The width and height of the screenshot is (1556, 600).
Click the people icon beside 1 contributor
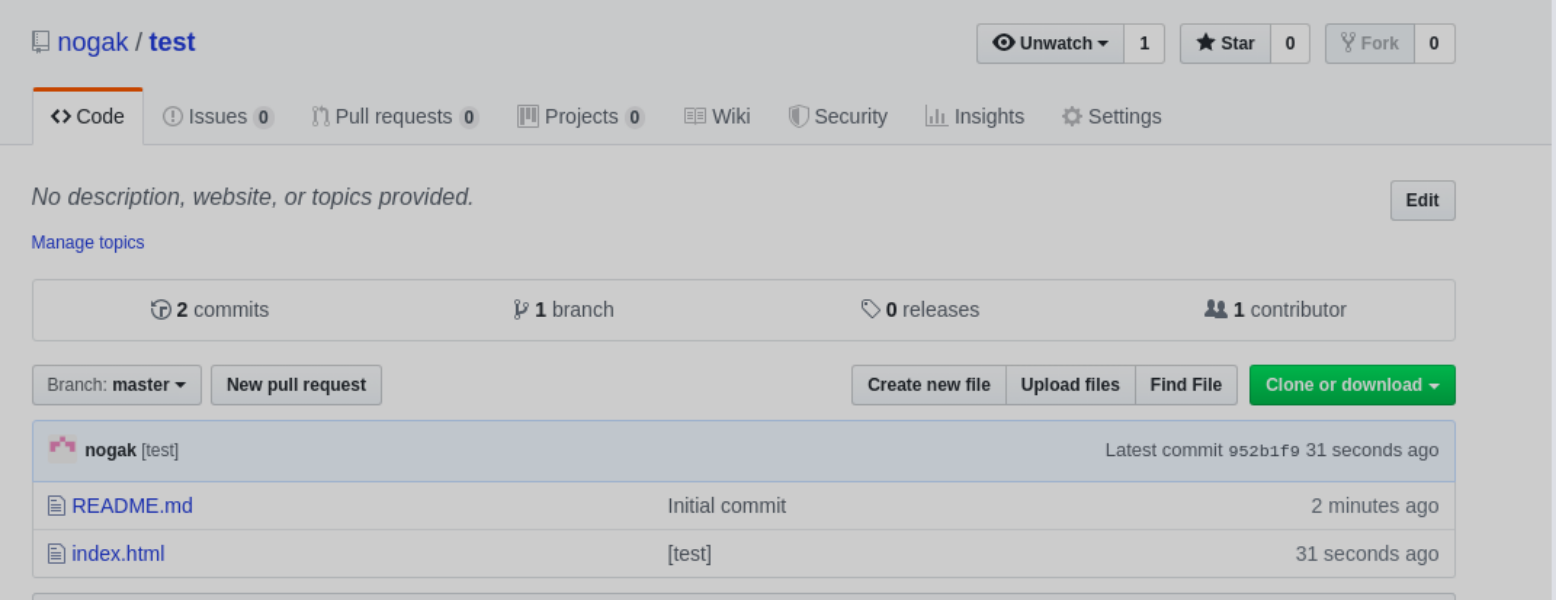(x=1216, y=310)
